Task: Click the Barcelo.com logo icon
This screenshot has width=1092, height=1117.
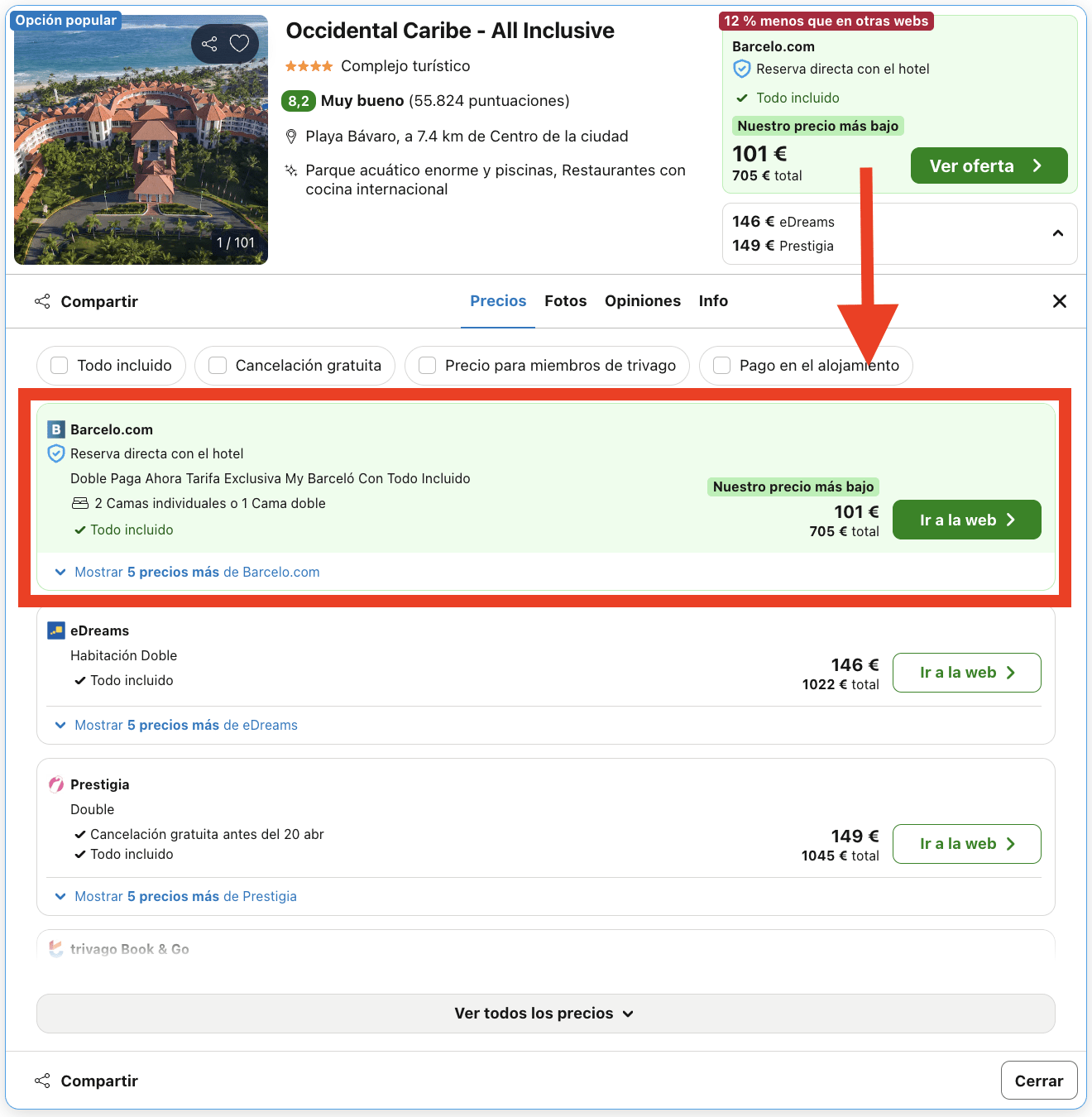Action: 56,429
